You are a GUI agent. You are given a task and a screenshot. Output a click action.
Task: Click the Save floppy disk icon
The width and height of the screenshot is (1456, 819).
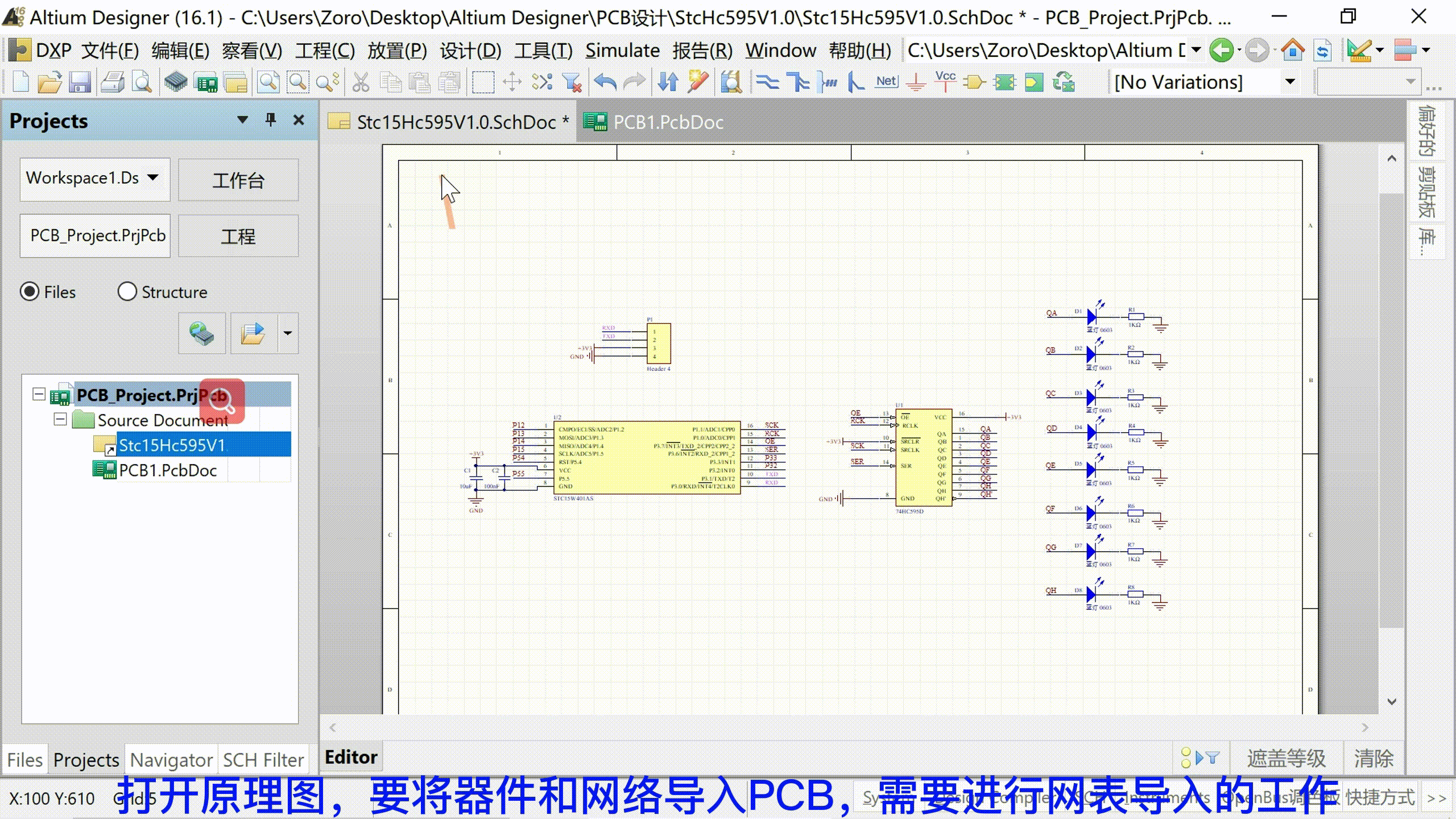point(80,82)
